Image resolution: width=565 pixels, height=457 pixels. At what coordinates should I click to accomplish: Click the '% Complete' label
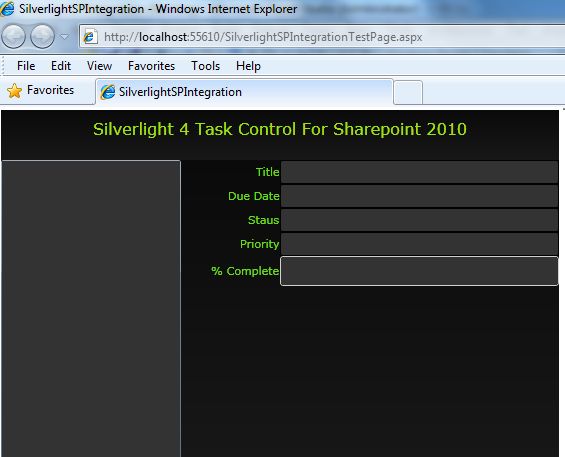click(x=245, y=271)
